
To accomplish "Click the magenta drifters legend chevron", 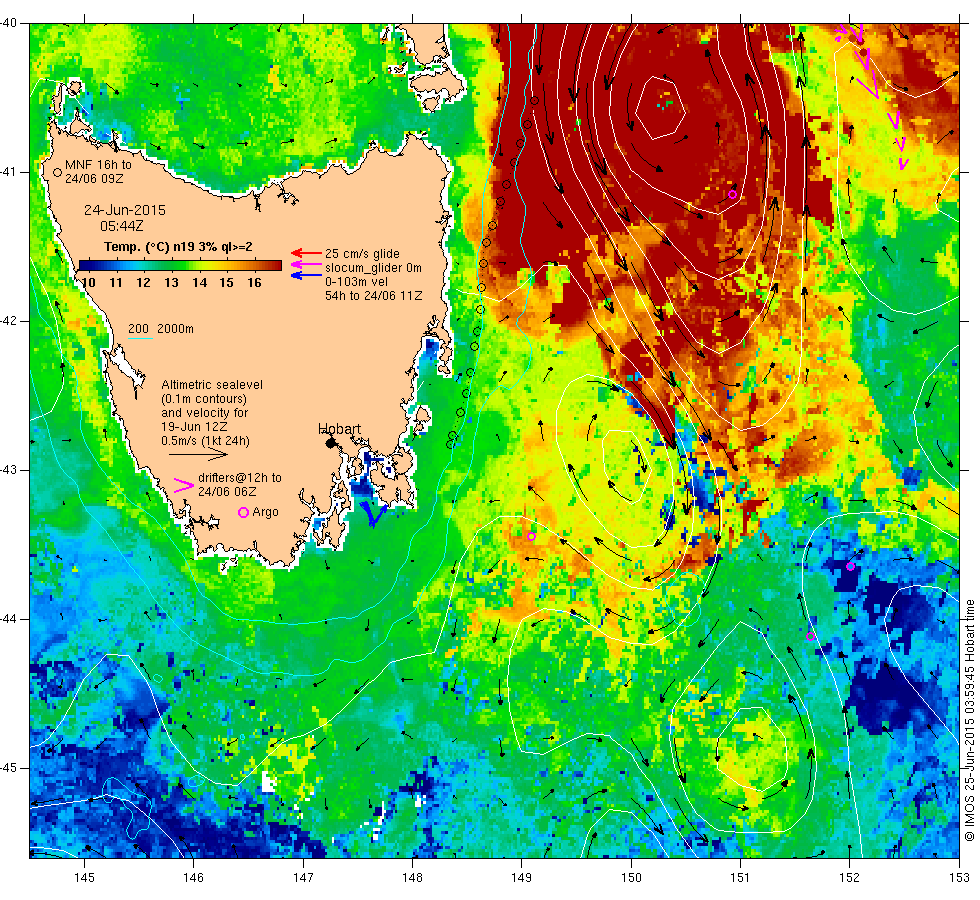I will point(183,485).
